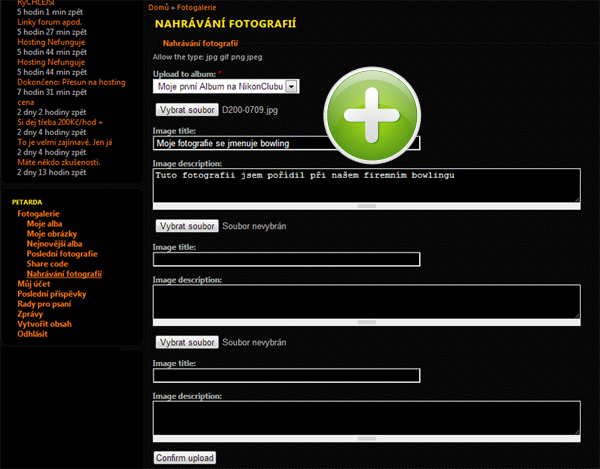Viewport: 600px width, 469px height.
Task: Click the third Image description textarea
Action: (366, 418)
